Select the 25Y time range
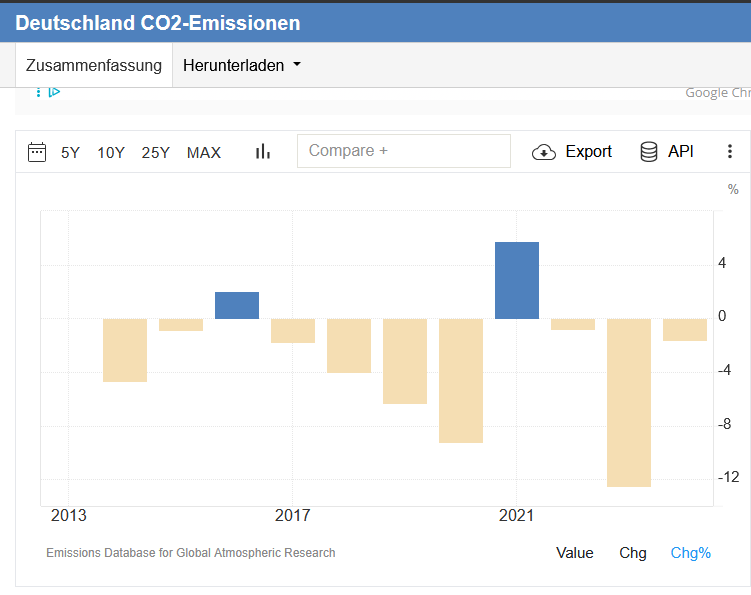The image size is (751, 595). [156, 153]
